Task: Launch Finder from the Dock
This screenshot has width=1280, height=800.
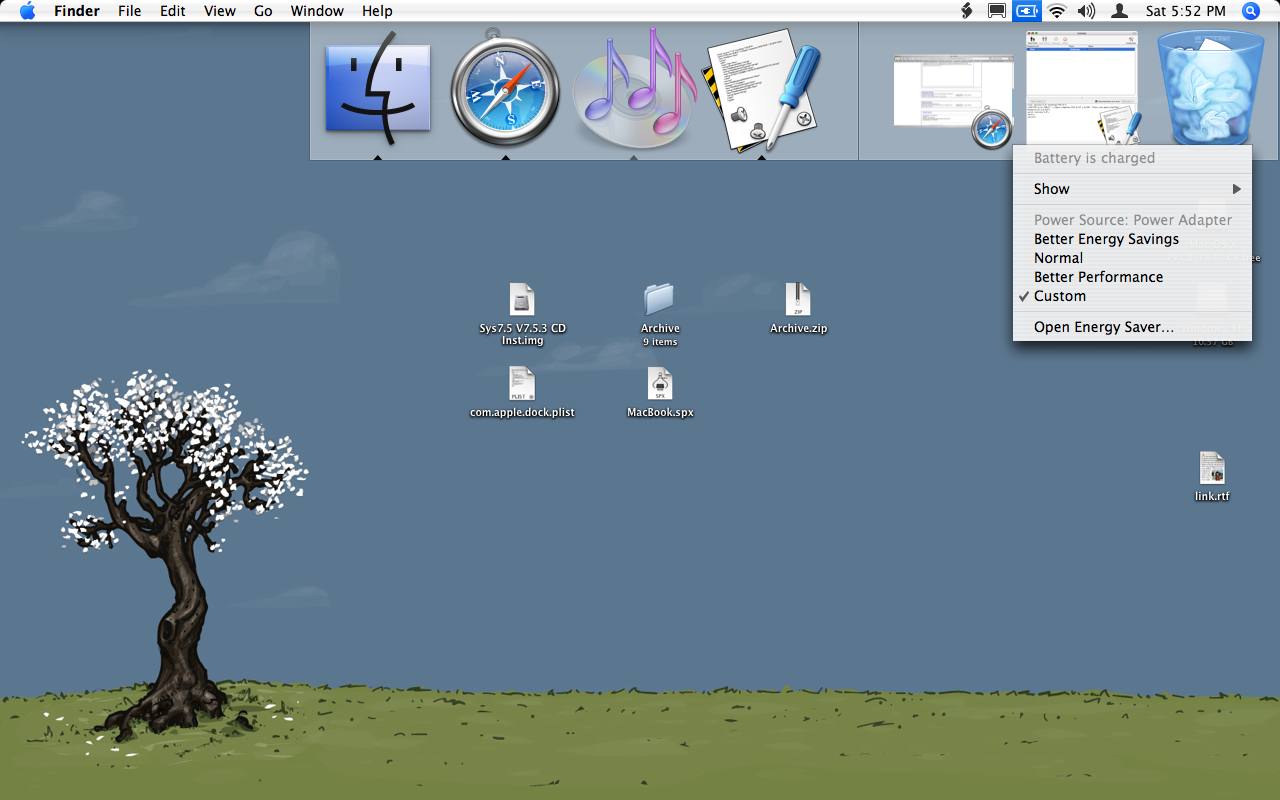Action: 378,90
